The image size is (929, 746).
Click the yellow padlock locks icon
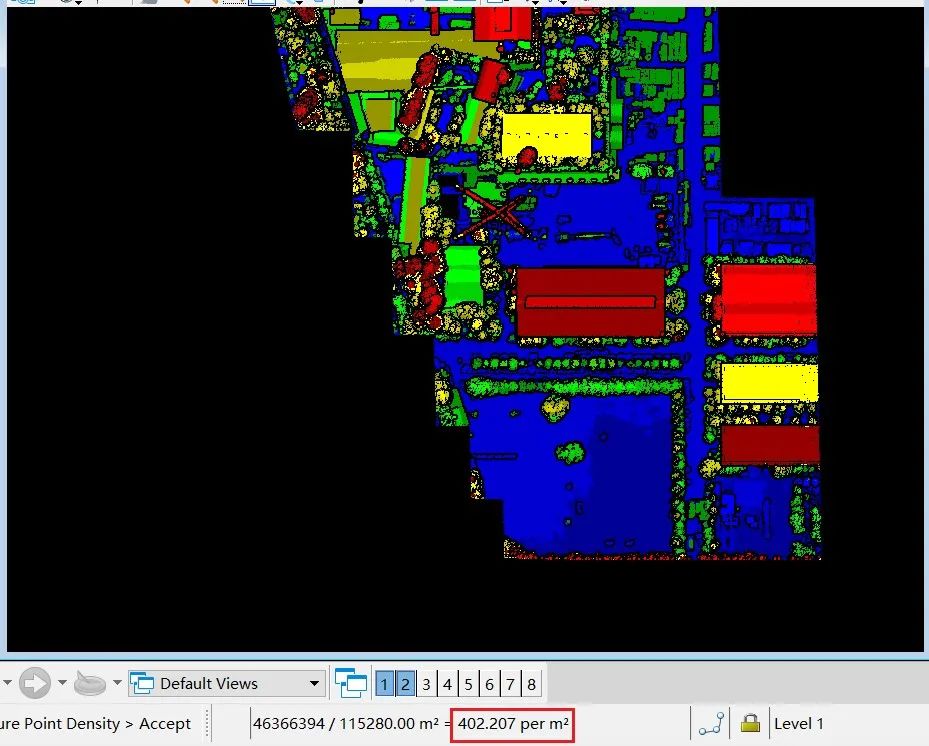click(750, 723)
